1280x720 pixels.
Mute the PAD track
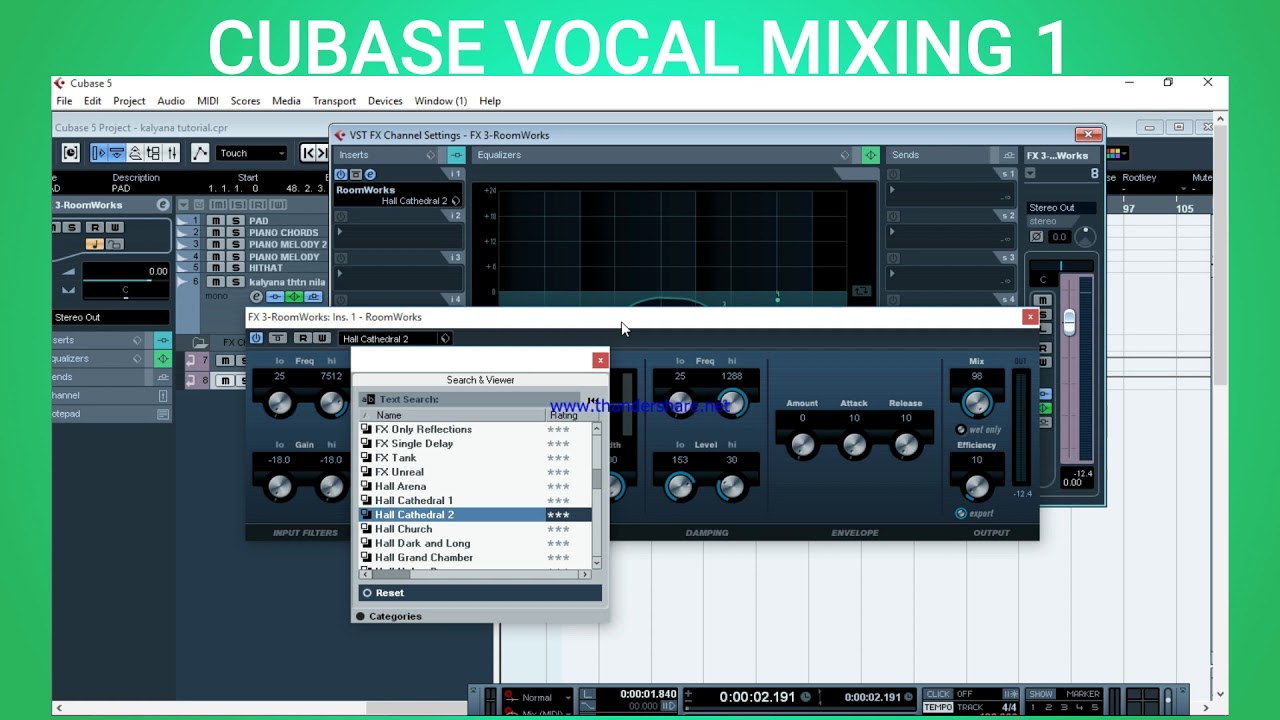[x=215, y=221]
